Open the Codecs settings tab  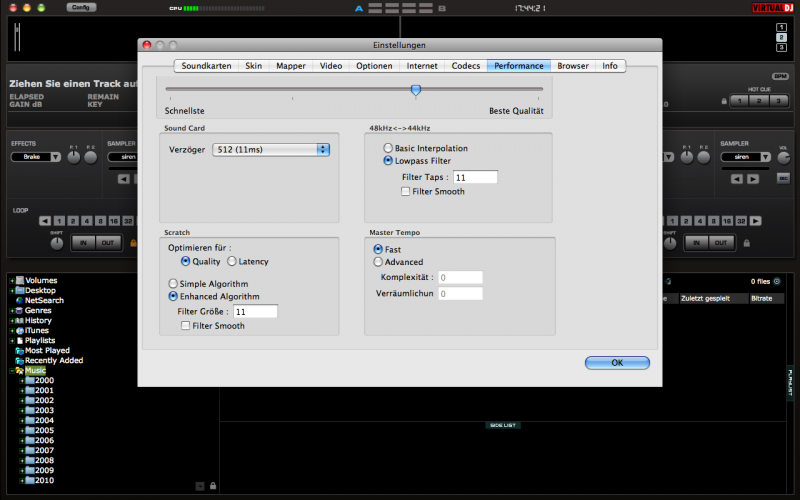(465, 66)
